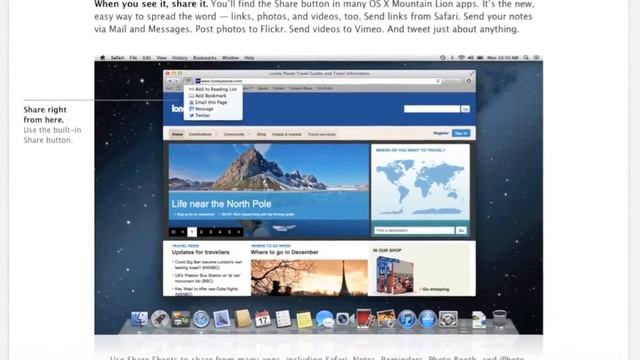Click 'Updates for travellers' heading
The width and height of the screenshot is (640, 360).
(x=200, y=252)
